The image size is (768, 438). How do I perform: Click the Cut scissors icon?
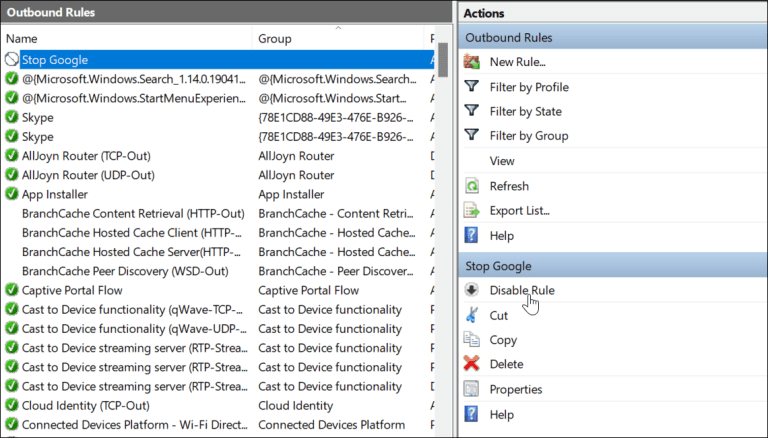pyautogui.click(x=472, y=316)
